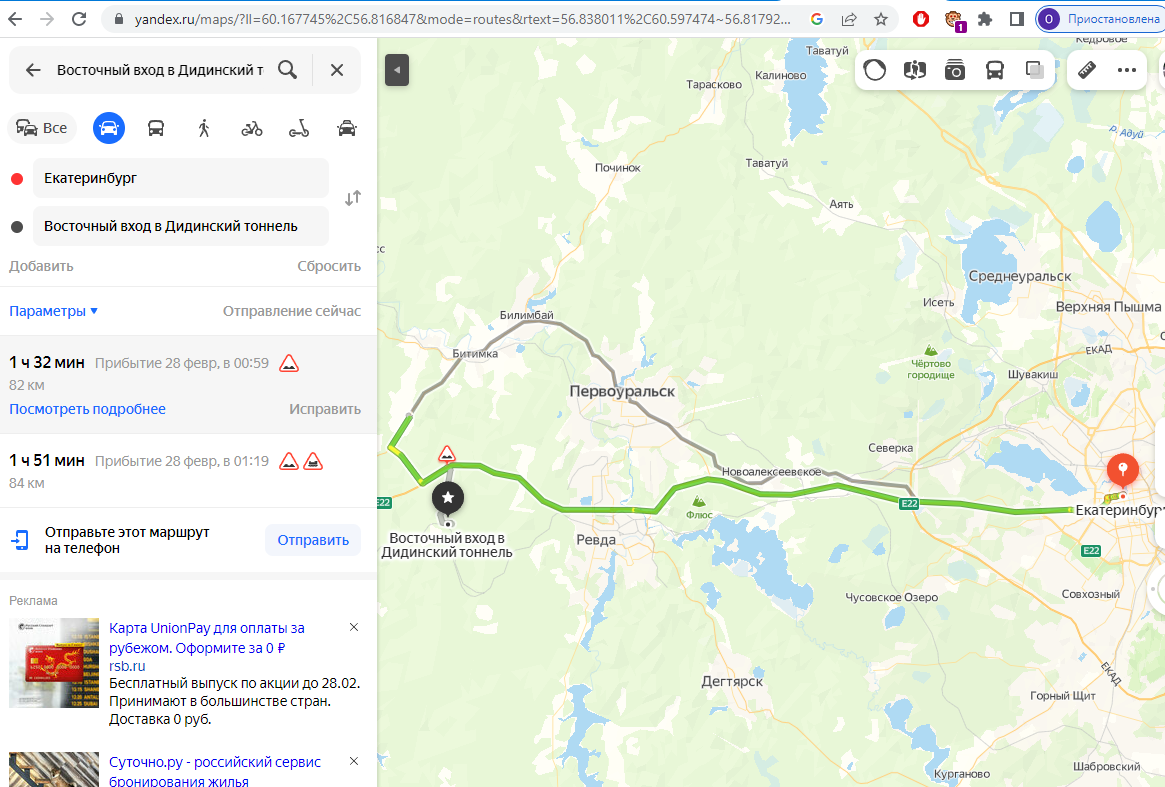The height and width of the screenshot is (787, 1165).
Task: Expand the Параметры route options
Action: tap(53, 311)
